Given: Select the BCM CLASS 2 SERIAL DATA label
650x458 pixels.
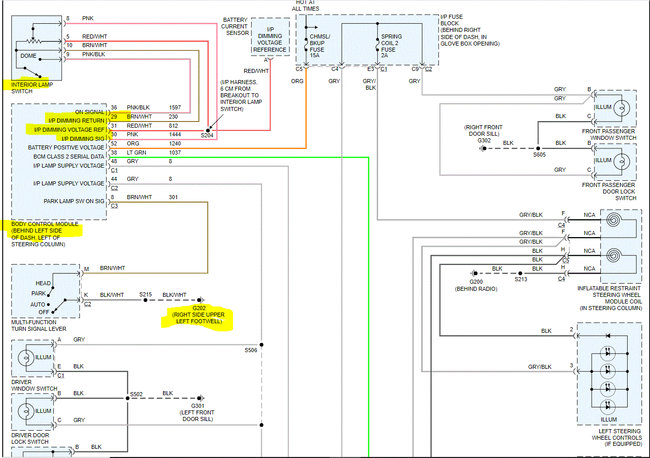Looking at the screenshot, I should pyautogui.click(x=69, y=157).
